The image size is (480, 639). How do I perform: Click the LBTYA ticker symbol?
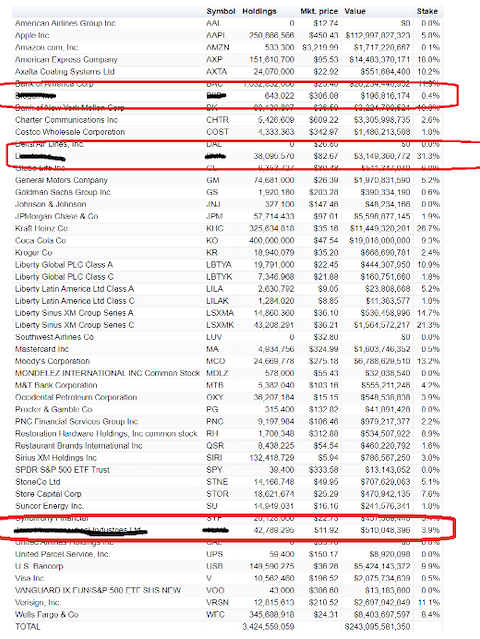coord(219,264)
